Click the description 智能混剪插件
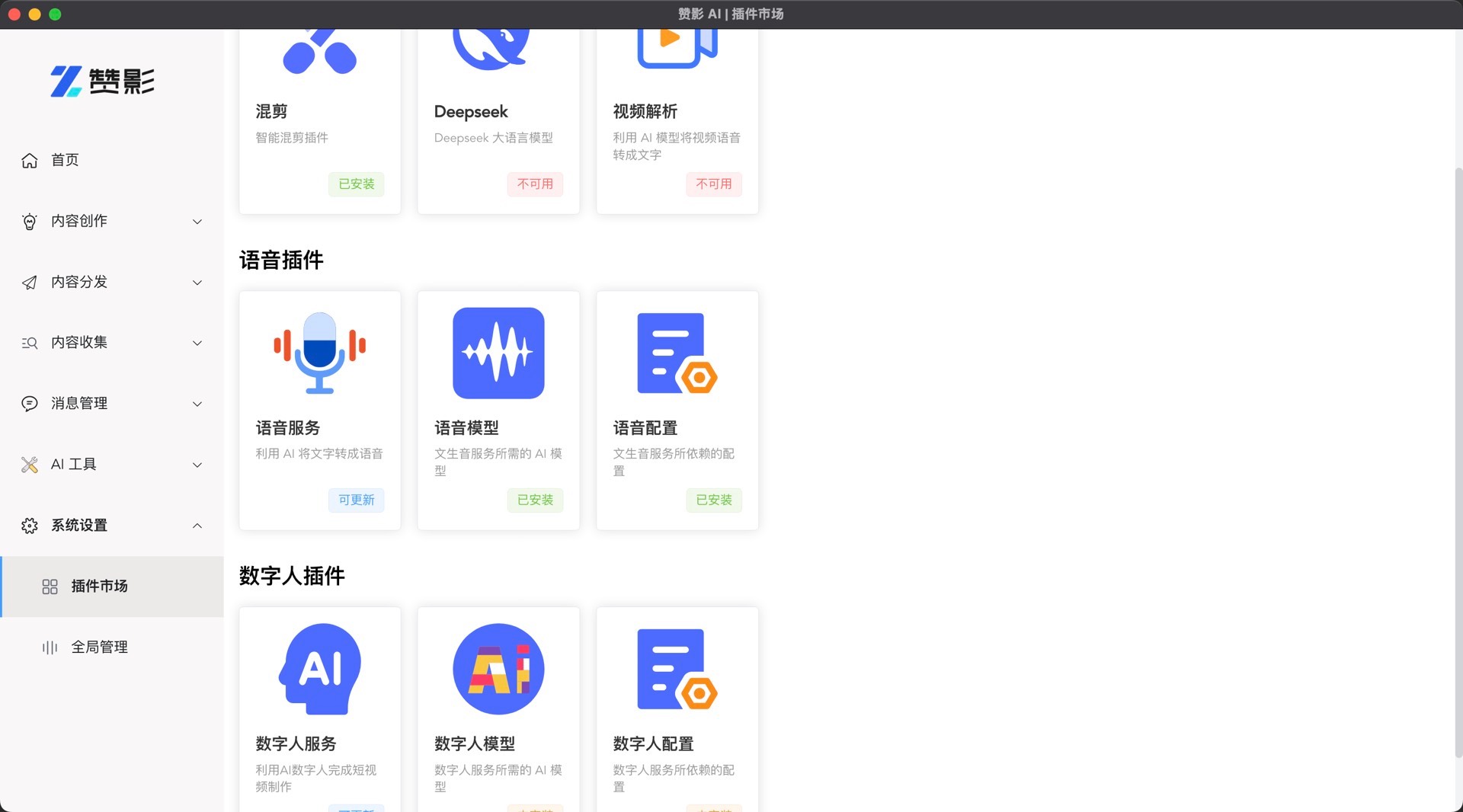Image resolution: width=1463 pixels, height=812 pixels. tap(292, 138)
